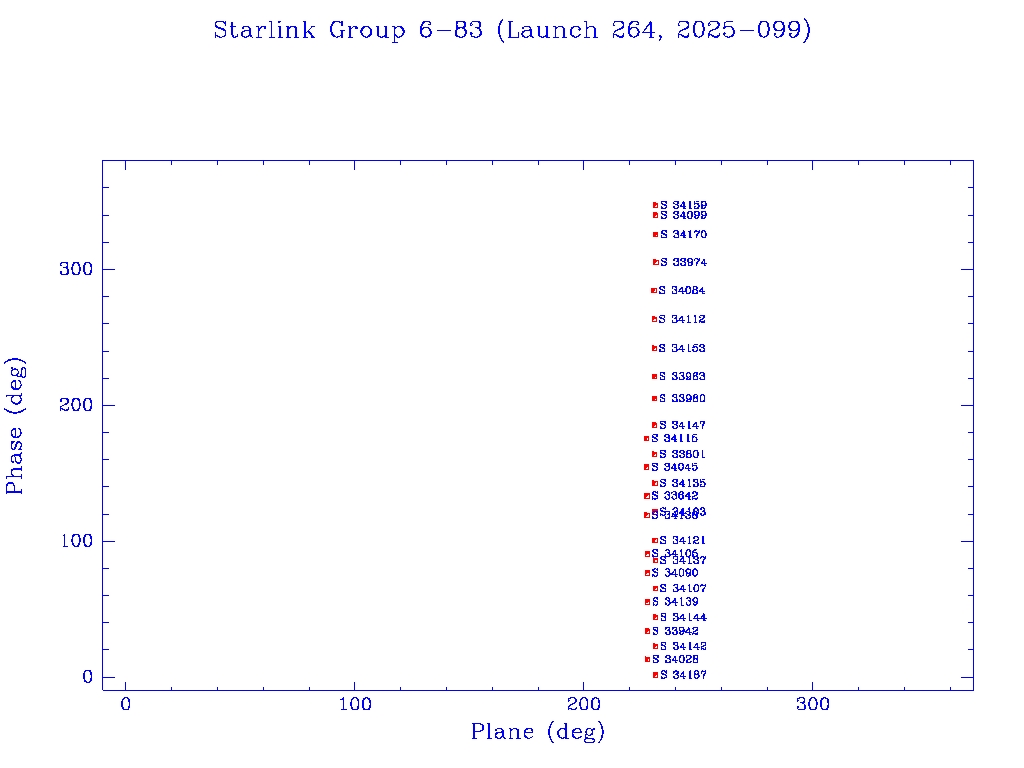1024x768 pixels.
Task: Pick the S 34112 satellite marker
Action: click(654, 319)
